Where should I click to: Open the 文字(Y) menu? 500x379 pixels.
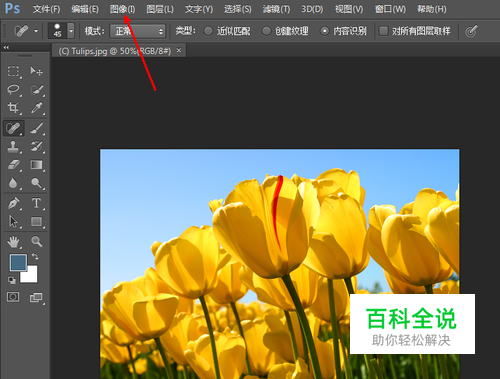199,9
